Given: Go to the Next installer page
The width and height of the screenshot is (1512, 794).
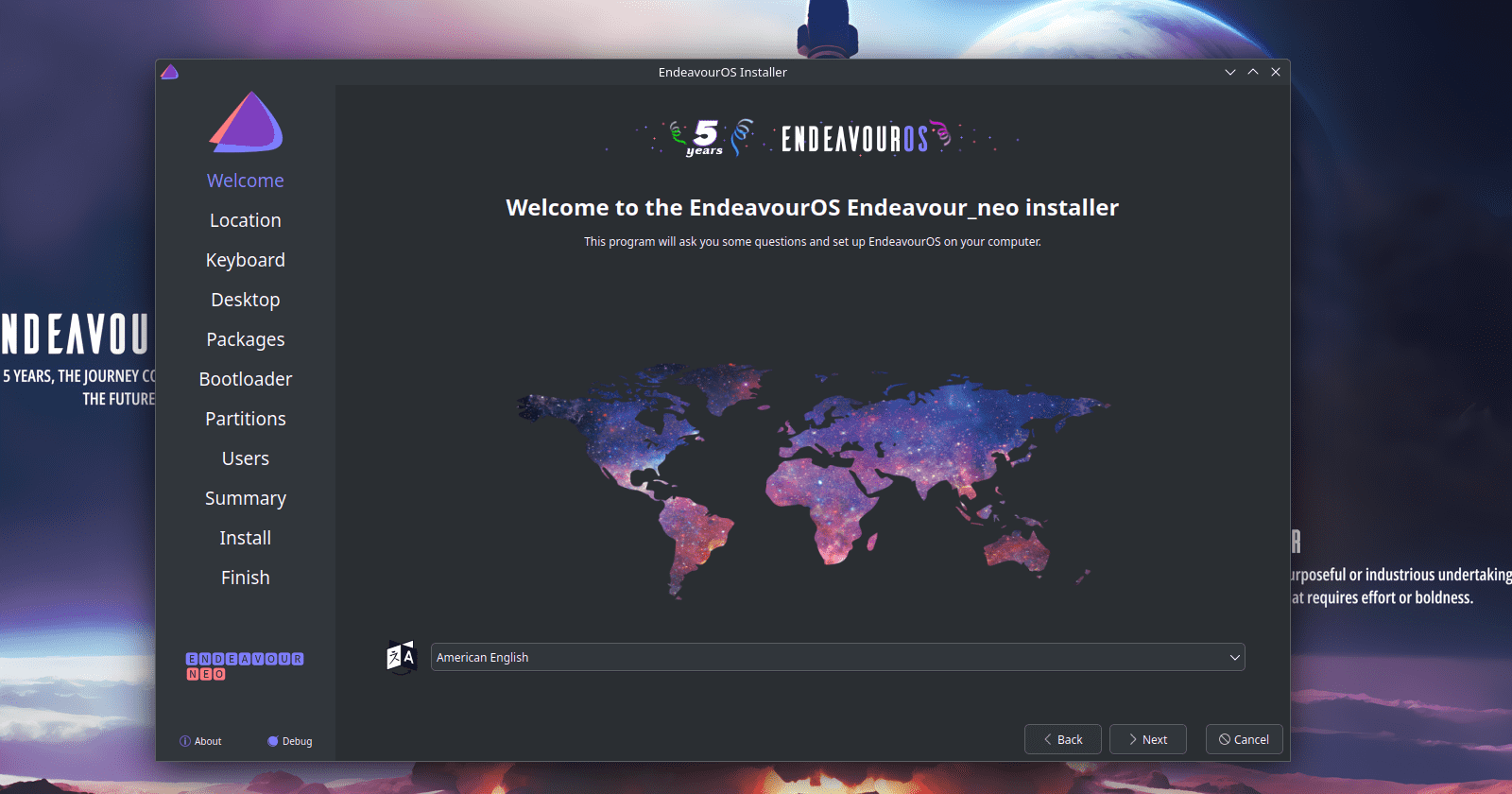Looking at the screenshot, I should (1148, 739).
